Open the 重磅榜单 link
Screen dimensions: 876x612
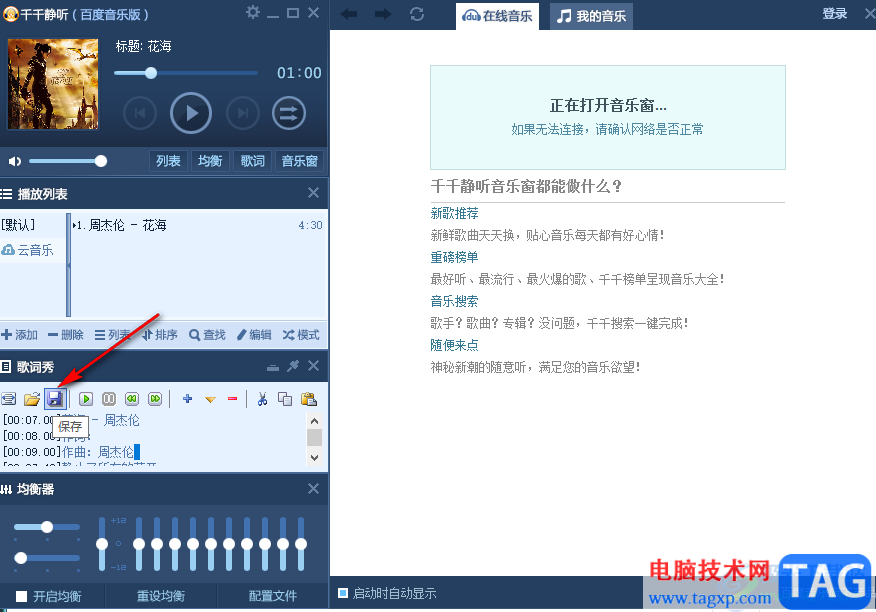point(454,257)
